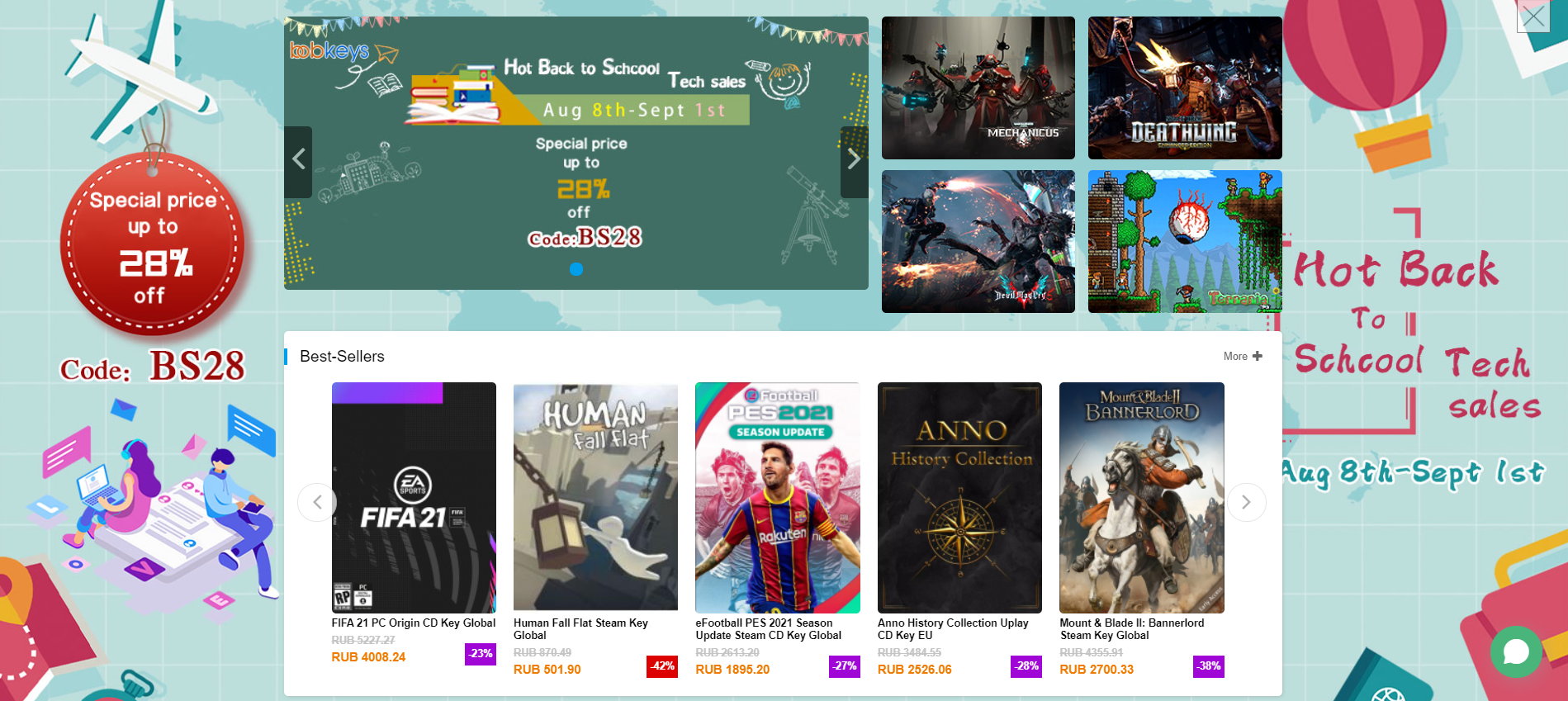This screenshot has width=1568, height=701.
Task: Expand More best-sellers plus link
Action: pyautogui.click(x=1243, y=356)
